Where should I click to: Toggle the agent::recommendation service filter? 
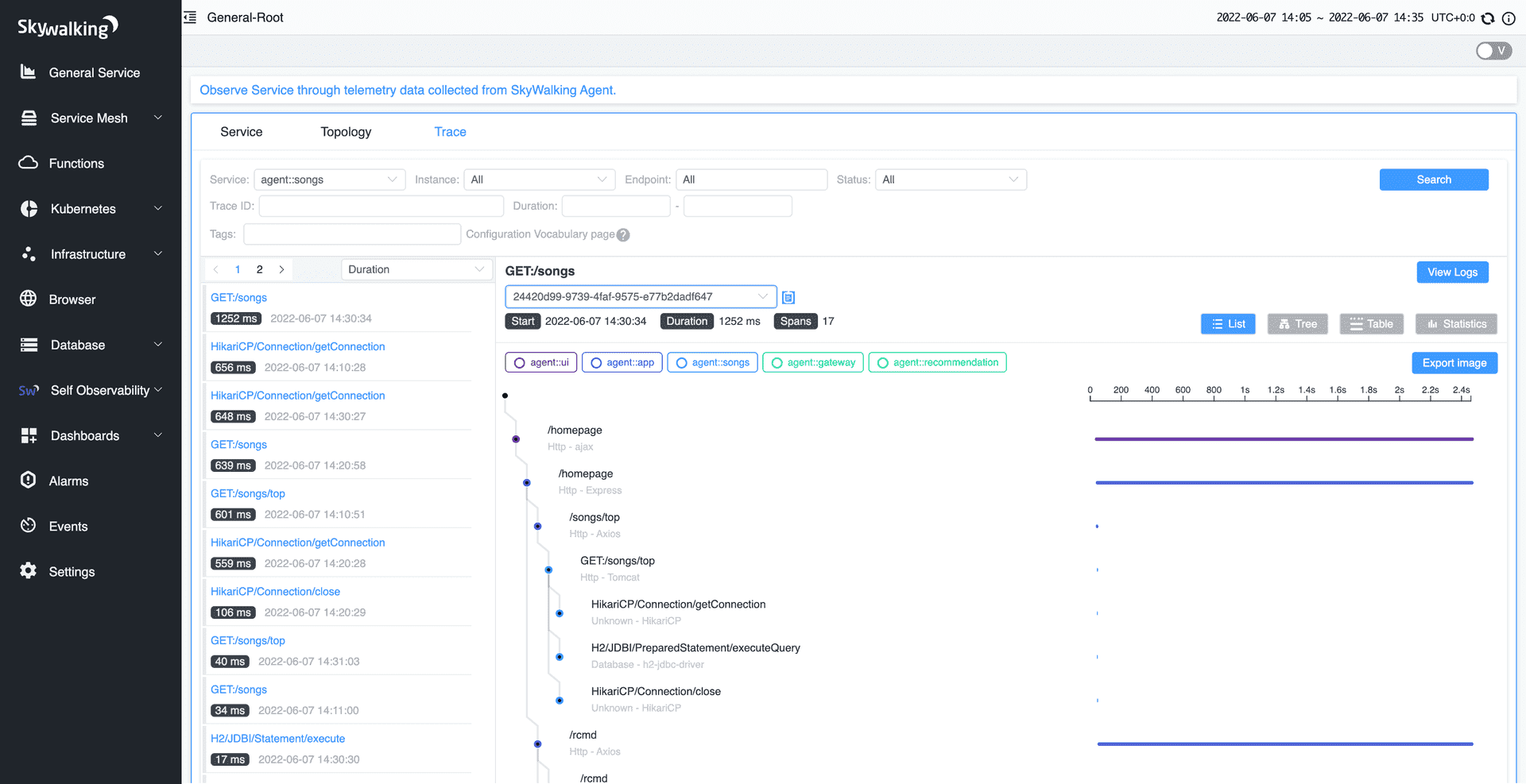pos(938,362)
